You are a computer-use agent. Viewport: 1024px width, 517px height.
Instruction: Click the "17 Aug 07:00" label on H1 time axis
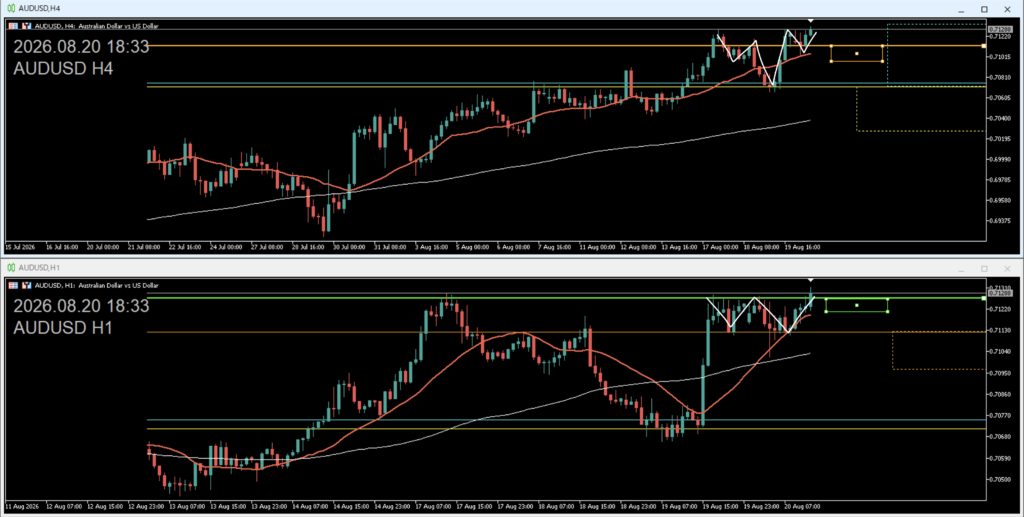[x=432, y=506]
